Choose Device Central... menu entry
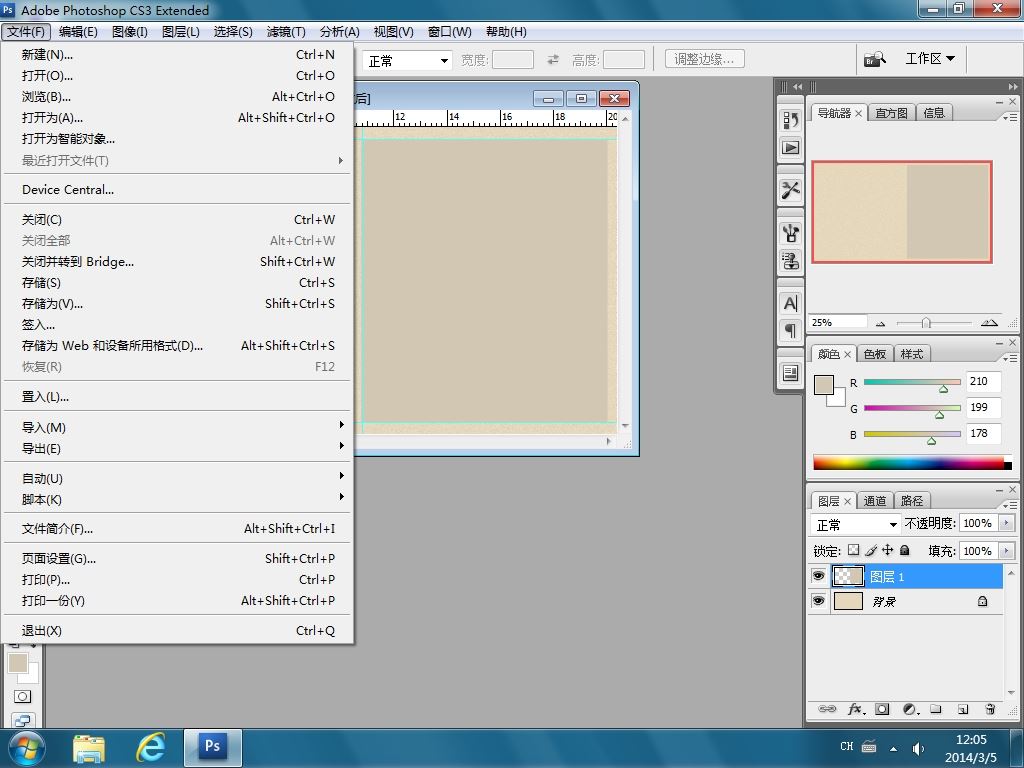Image resolution: width=1024 pixels, height=768 pixels. 177,190
